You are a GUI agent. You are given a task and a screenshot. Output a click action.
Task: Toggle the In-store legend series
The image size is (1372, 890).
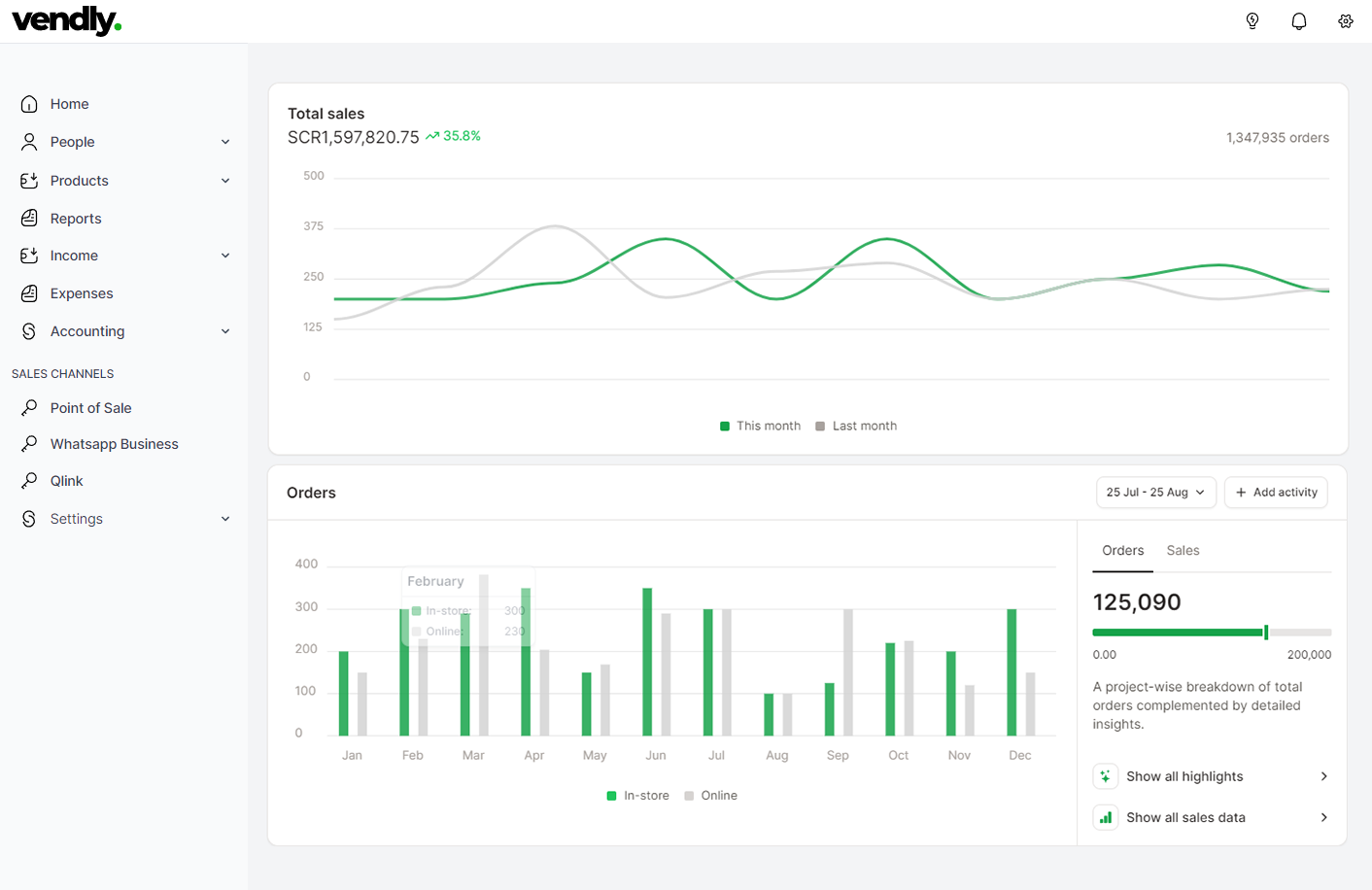click(637, 796)
